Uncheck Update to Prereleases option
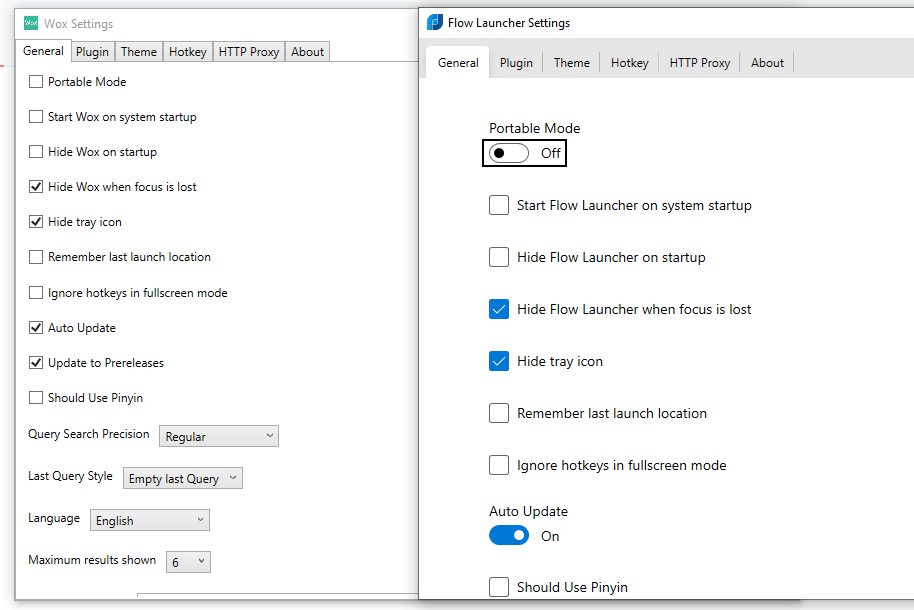 [x=36, y=363]
